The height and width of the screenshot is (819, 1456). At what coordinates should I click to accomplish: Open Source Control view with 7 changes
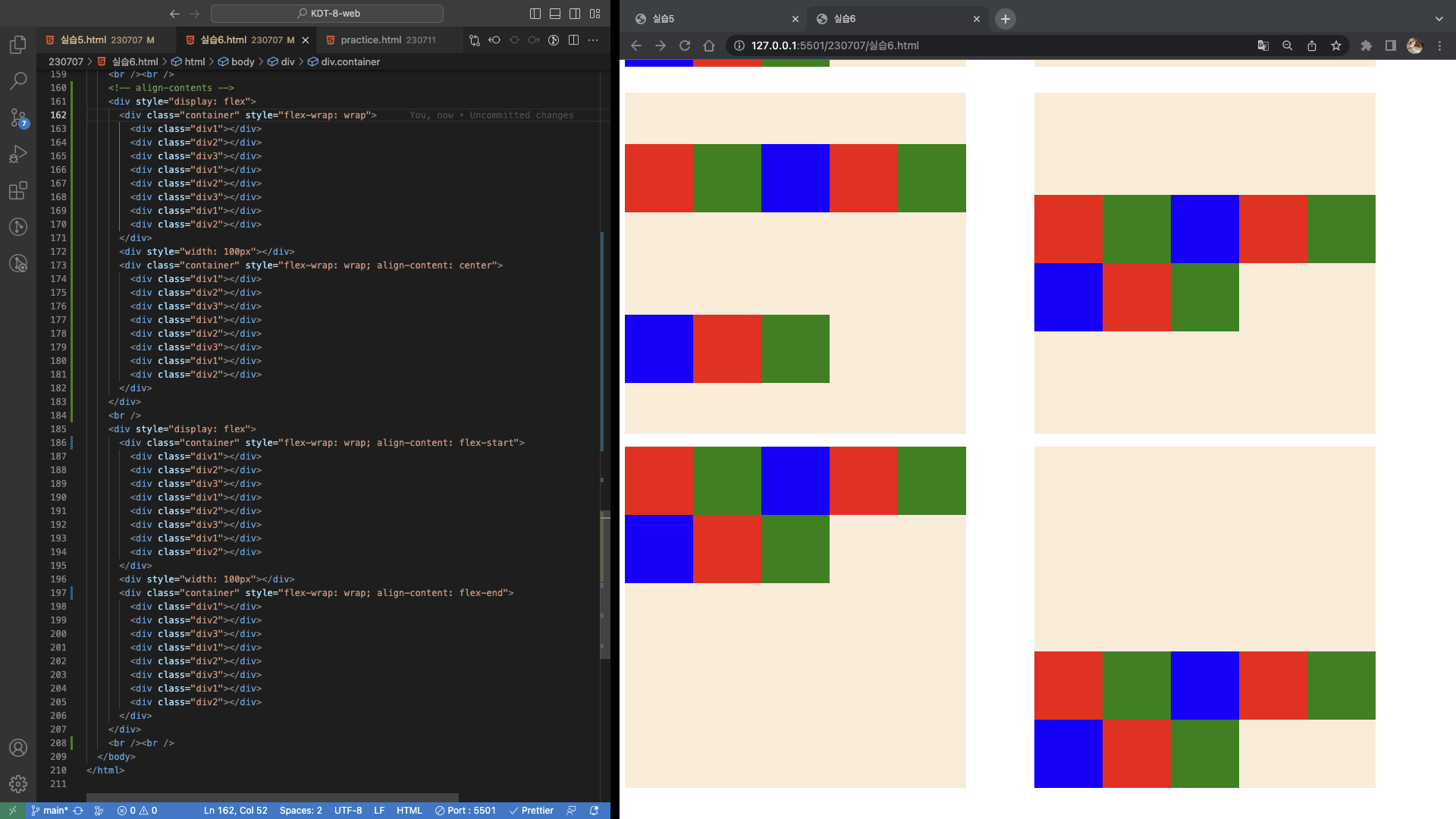[18, 118]
